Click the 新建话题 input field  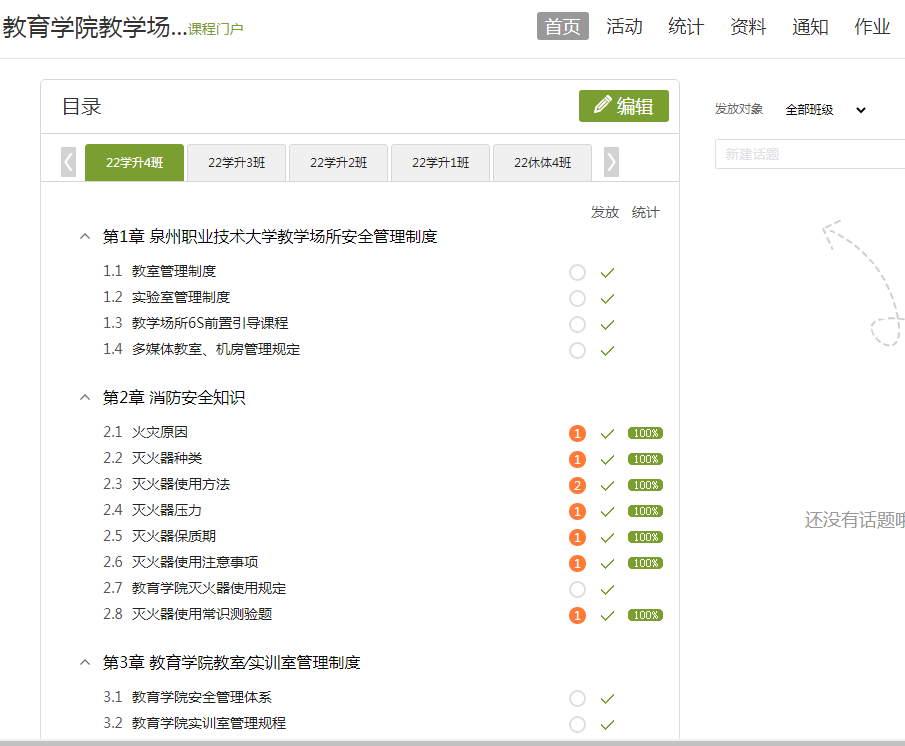tap(810, 154)
